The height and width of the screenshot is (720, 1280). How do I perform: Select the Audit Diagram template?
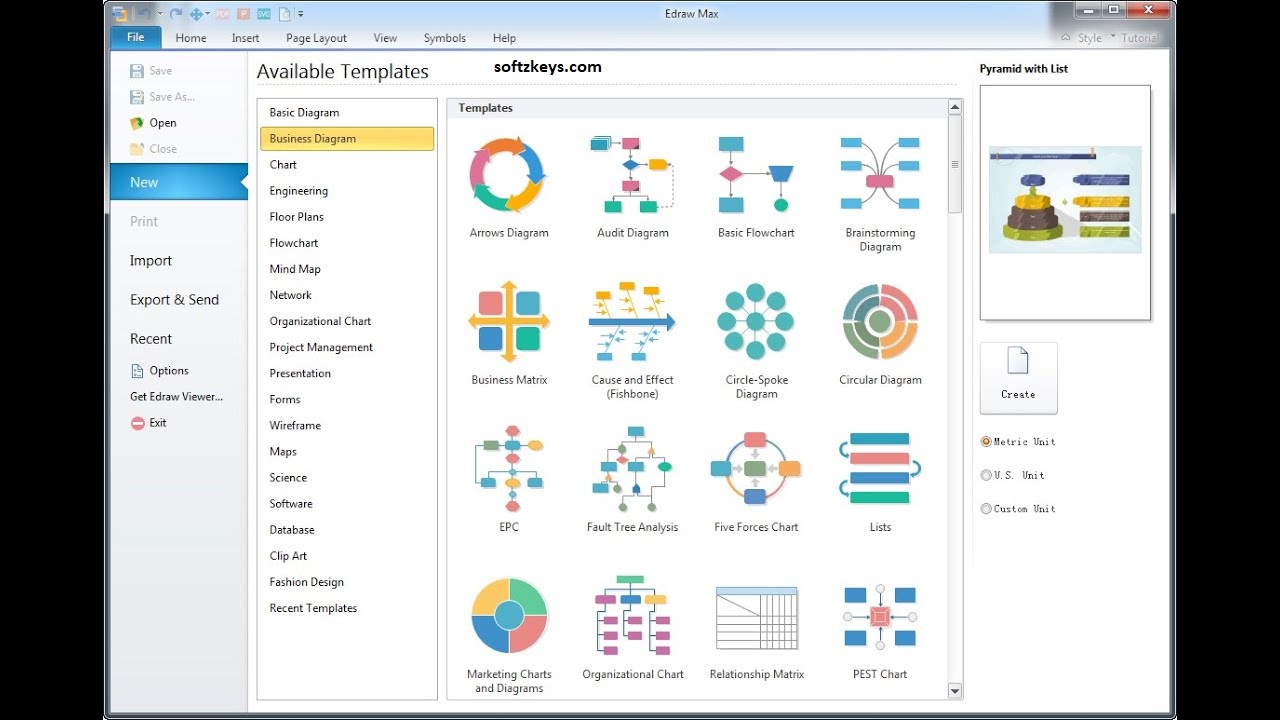pyautogui.click(x=633, y=186)
